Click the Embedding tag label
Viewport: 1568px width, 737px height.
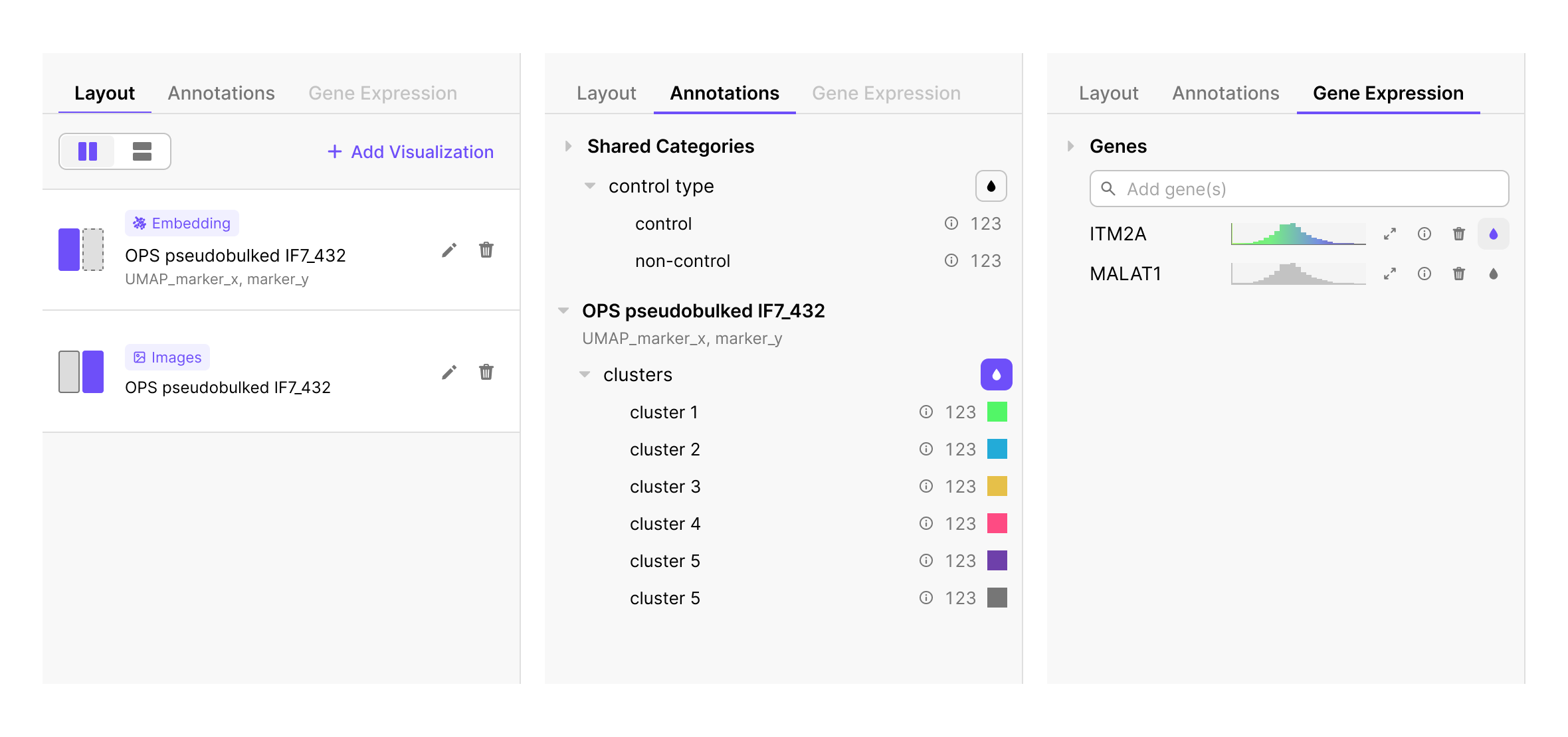pyautogui.click(x=182, y=223)
